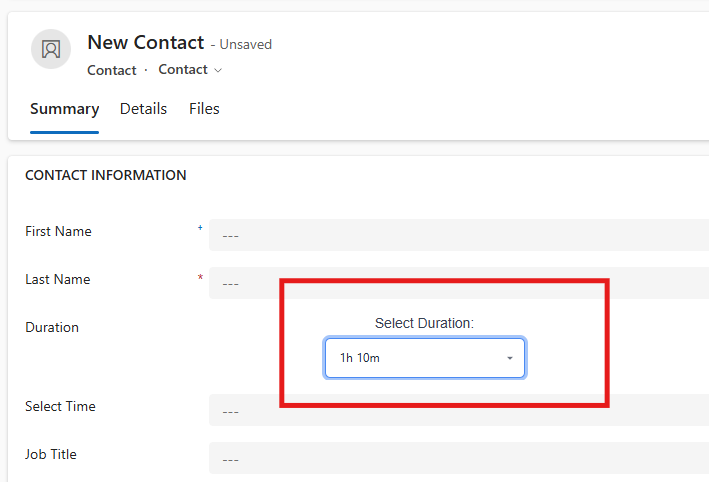Click the First Name input field
This screenshot has width=709, height=482.
click(x=458, y=235)
